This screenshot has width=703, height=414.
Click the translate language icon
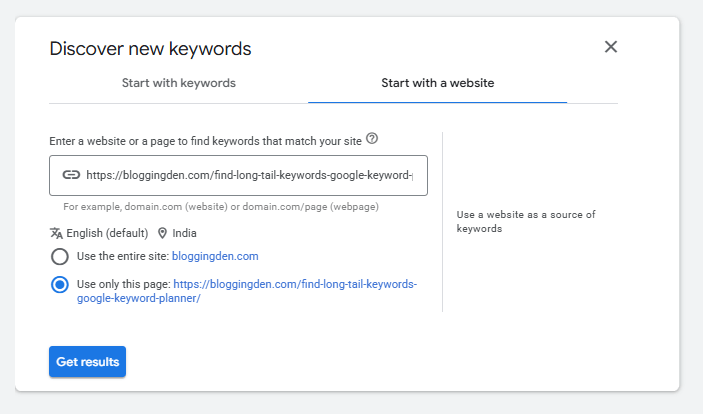56,233
